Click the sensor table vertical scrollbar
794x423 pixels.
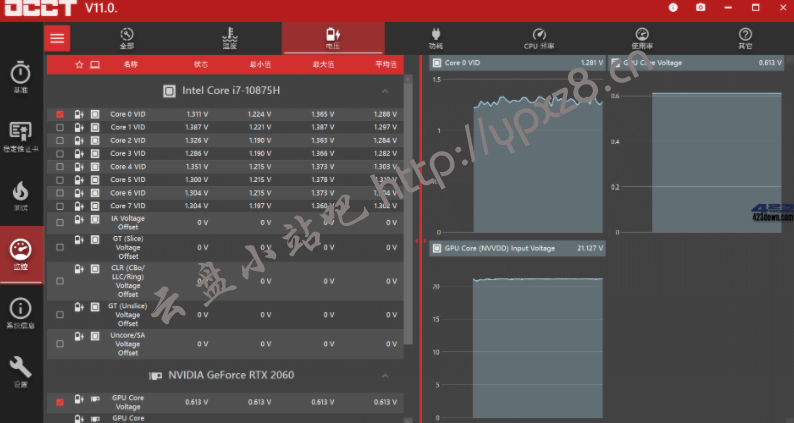(408, 213)
